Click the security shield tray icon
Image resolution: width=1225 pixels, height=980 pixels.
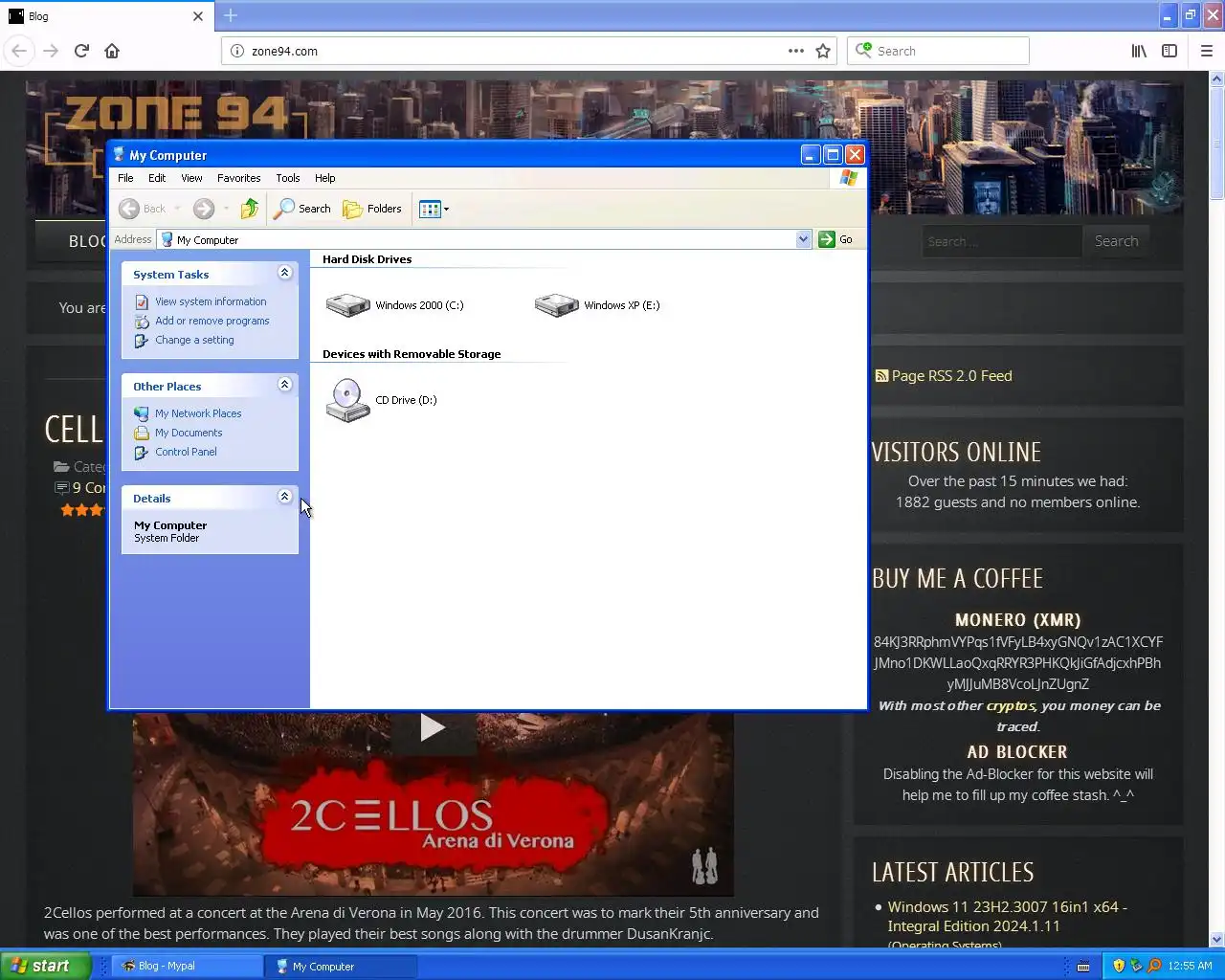coord(1118,966)
